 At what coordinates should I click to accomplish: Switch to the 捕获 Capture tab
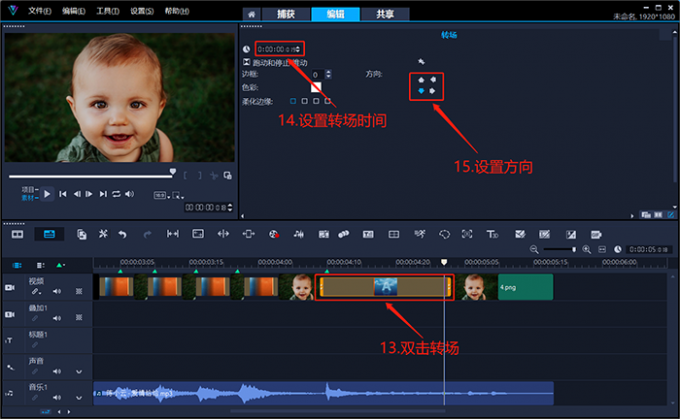click(286, 14)
